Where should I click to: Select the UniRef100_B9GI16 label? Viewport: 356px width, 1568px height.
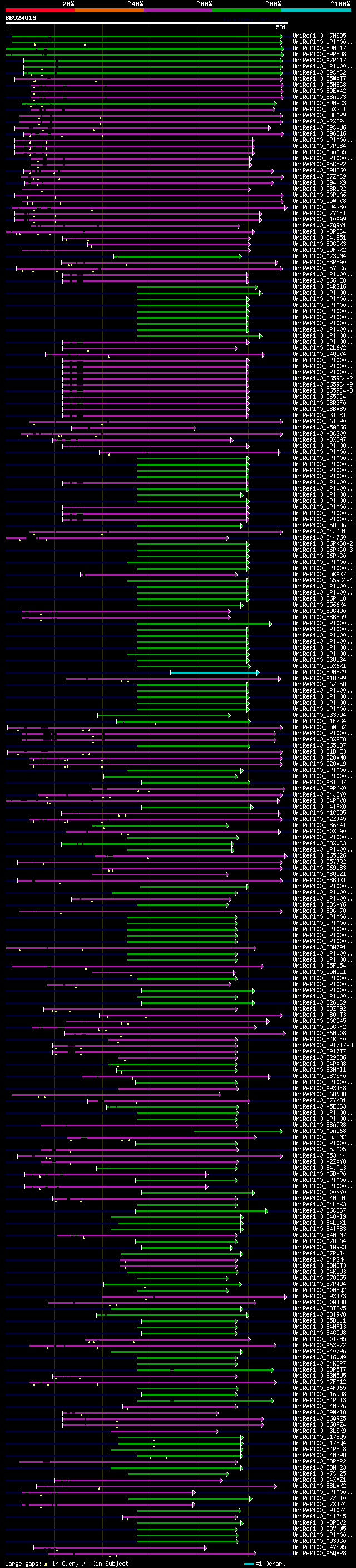pos(319,134)
